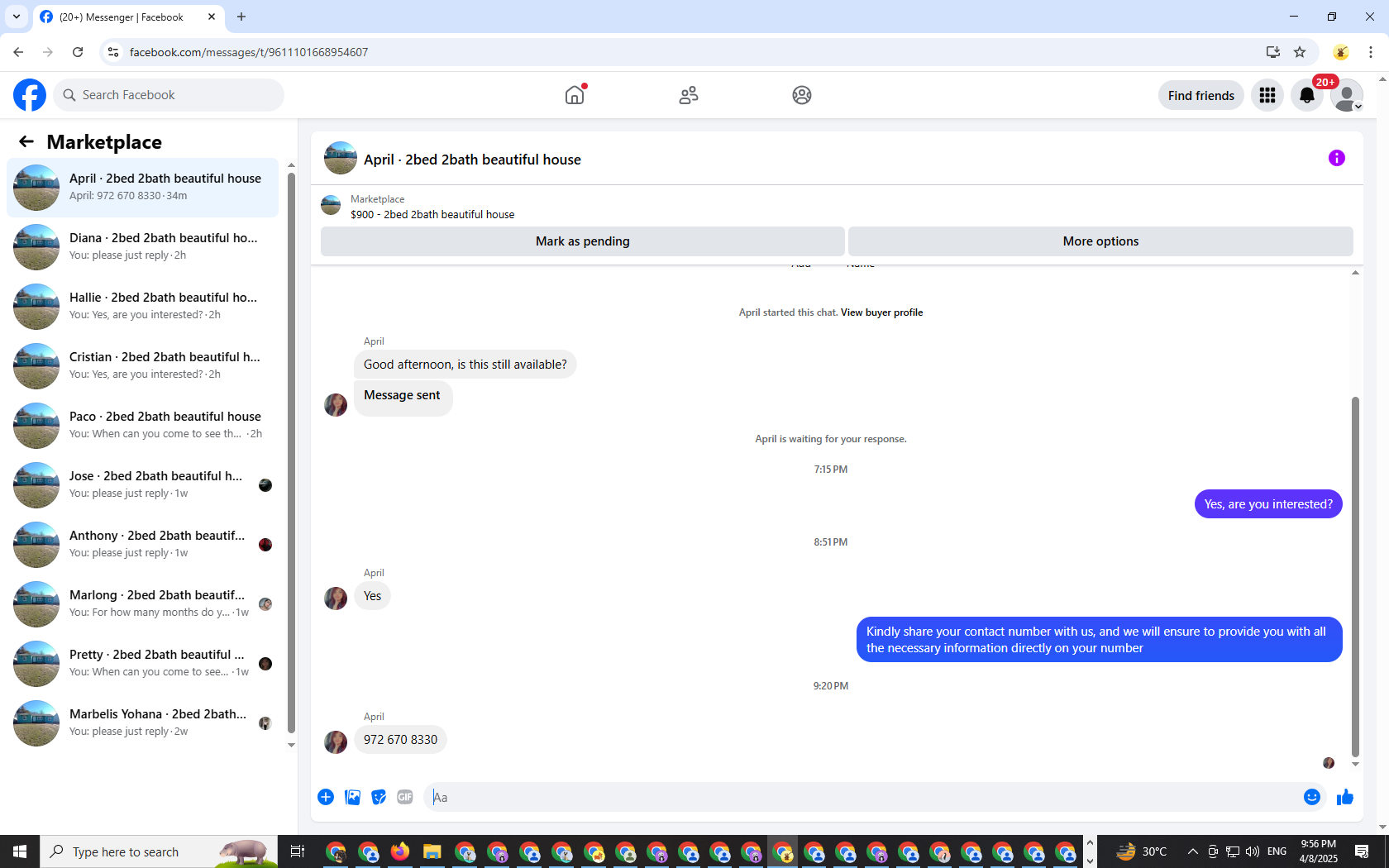The height and width of the screenshot is (868, 1389).
Task: Open Task View on taskbar
Action: coord(298,851)
